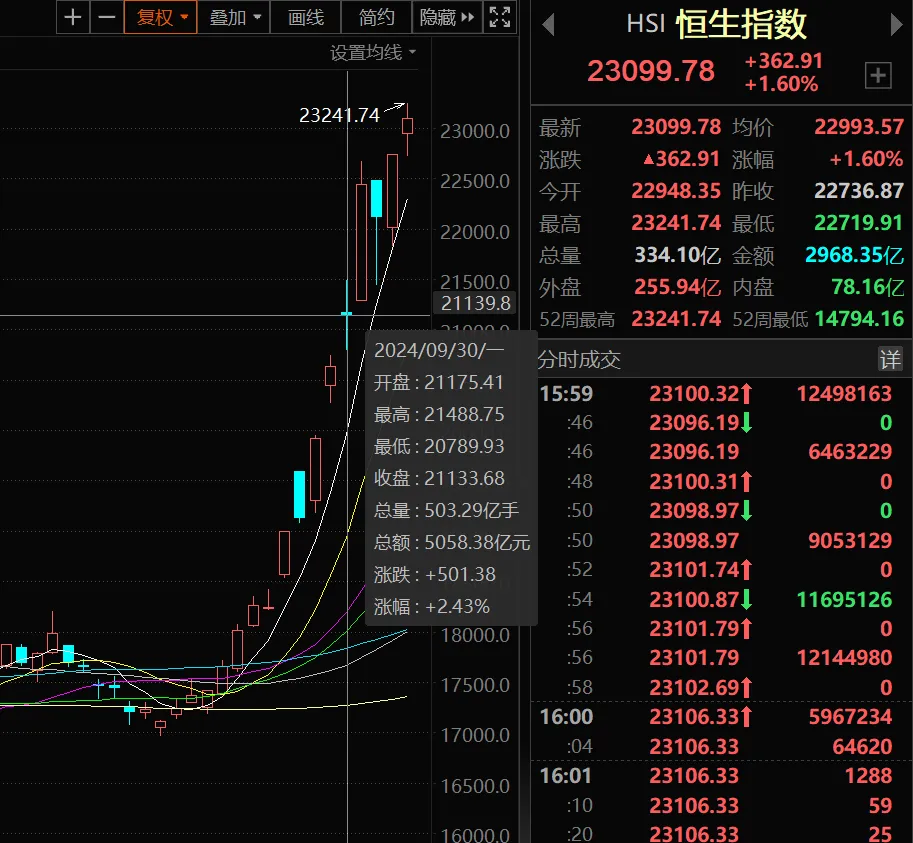Open the 复权 dropdown
Viewport: 913px width, 843px height.
(x=161, y=17)
